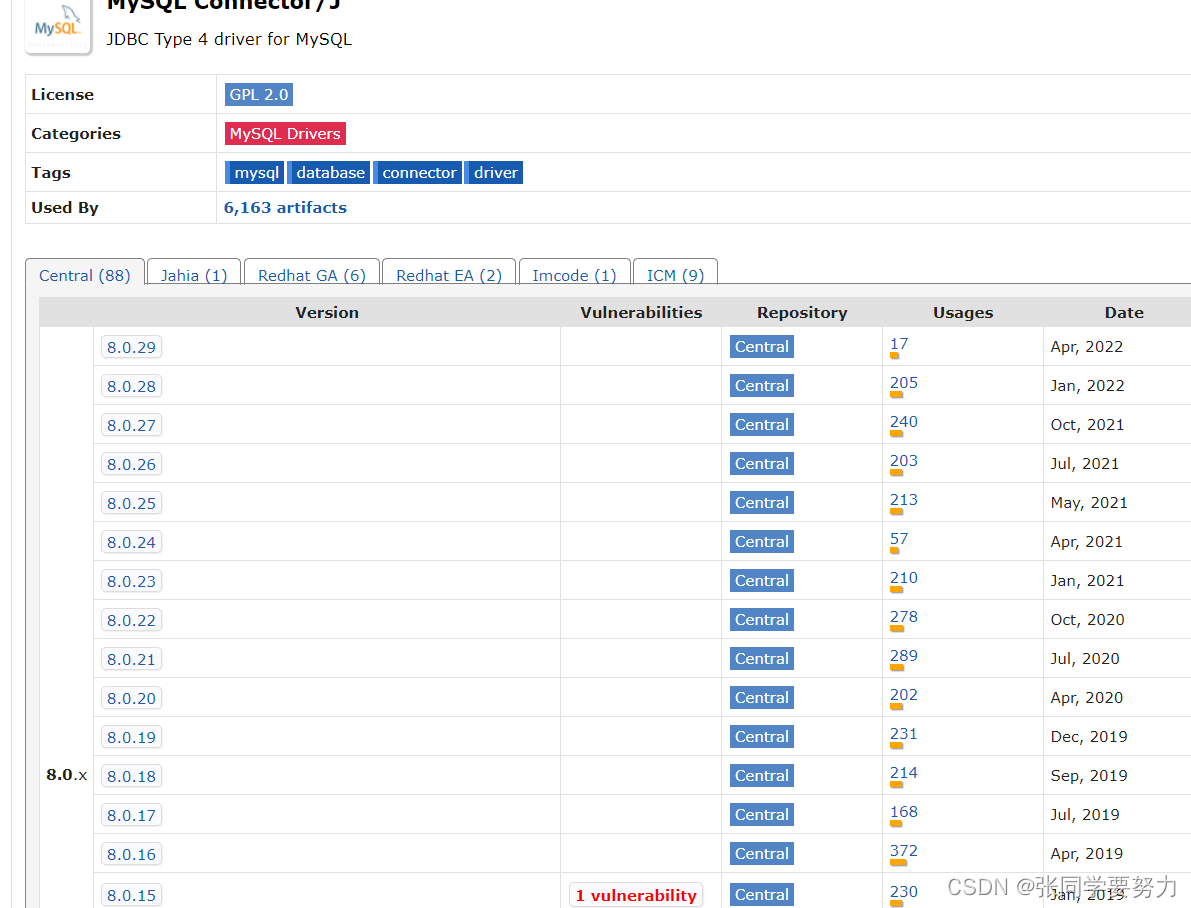Open the 205 usages link

click(904, 383)
